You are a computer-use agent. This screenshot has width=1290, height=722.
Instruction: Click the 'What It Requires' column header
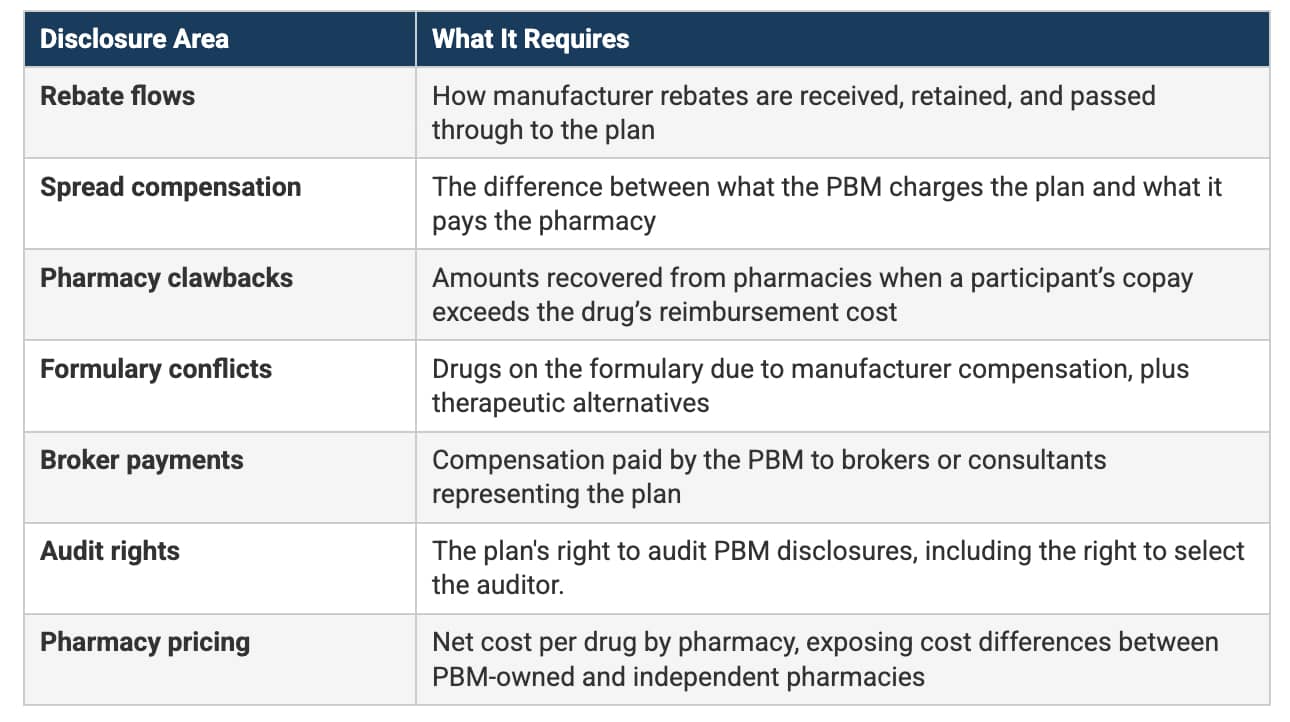point(530,39)
